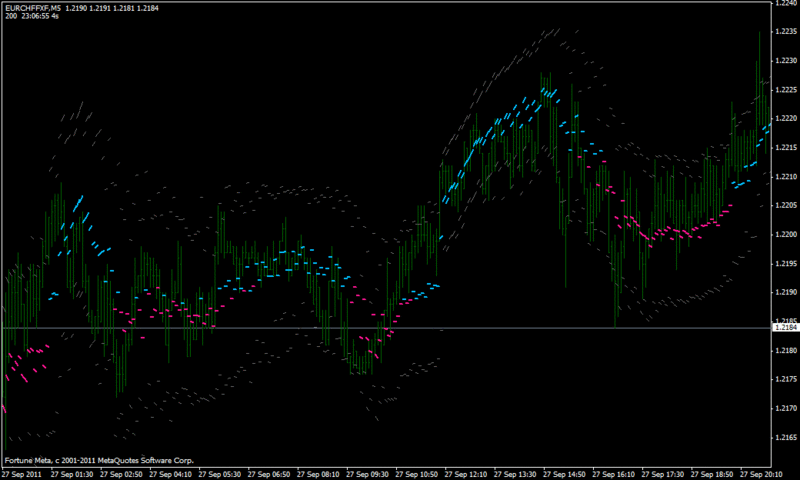Select the highlighted 1.2184 current price label
Viewport: 800px width, 480px height.
click(x=786, y=327)
